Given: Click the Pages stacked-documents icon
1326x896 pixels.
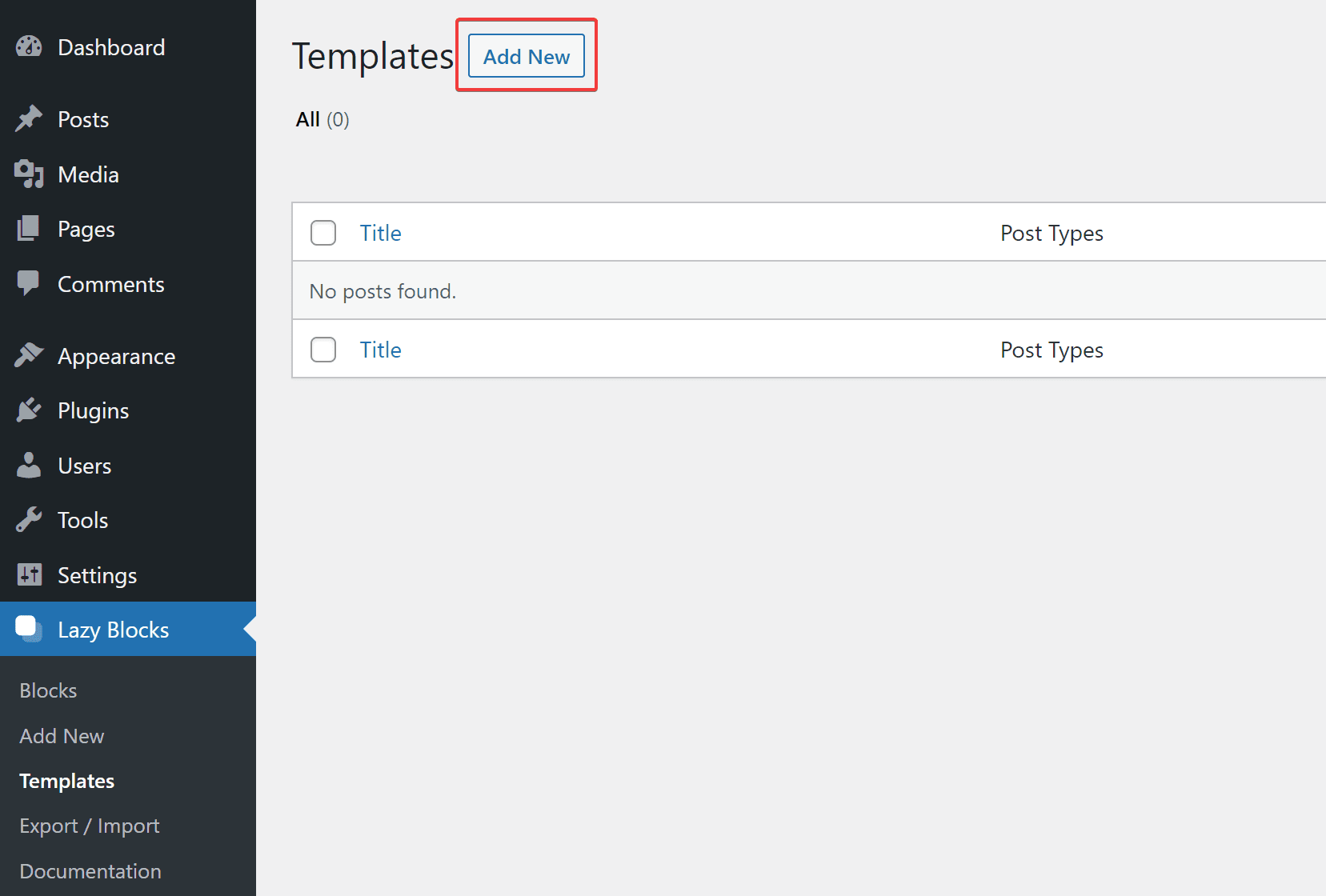Looking at the screenshot, I should 29,229.
